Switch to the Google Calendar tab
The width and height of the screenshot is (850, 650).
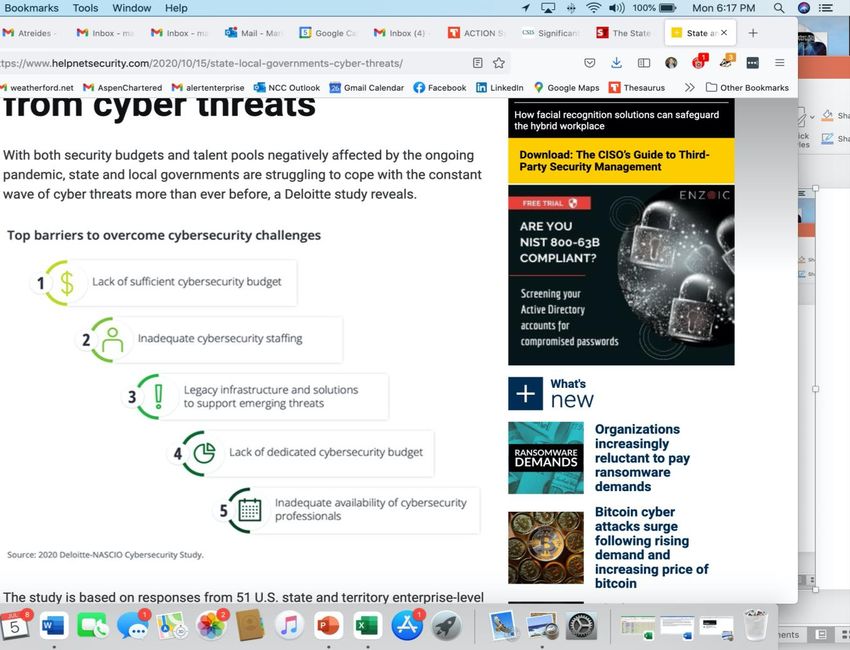329,33
